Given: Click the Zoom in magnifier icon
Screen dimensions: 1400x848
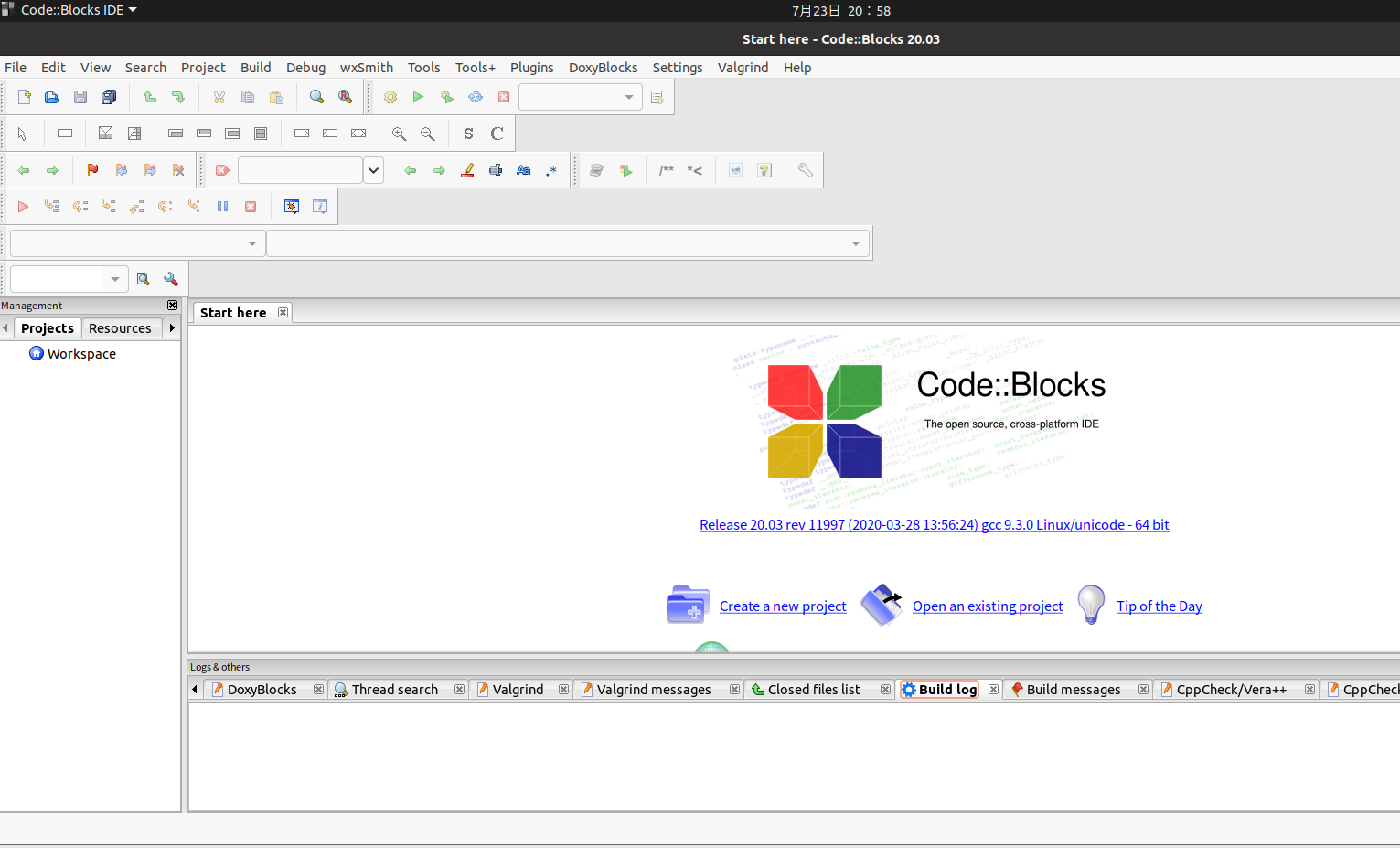Looking at the screenshot, I should tap(400, 134).
